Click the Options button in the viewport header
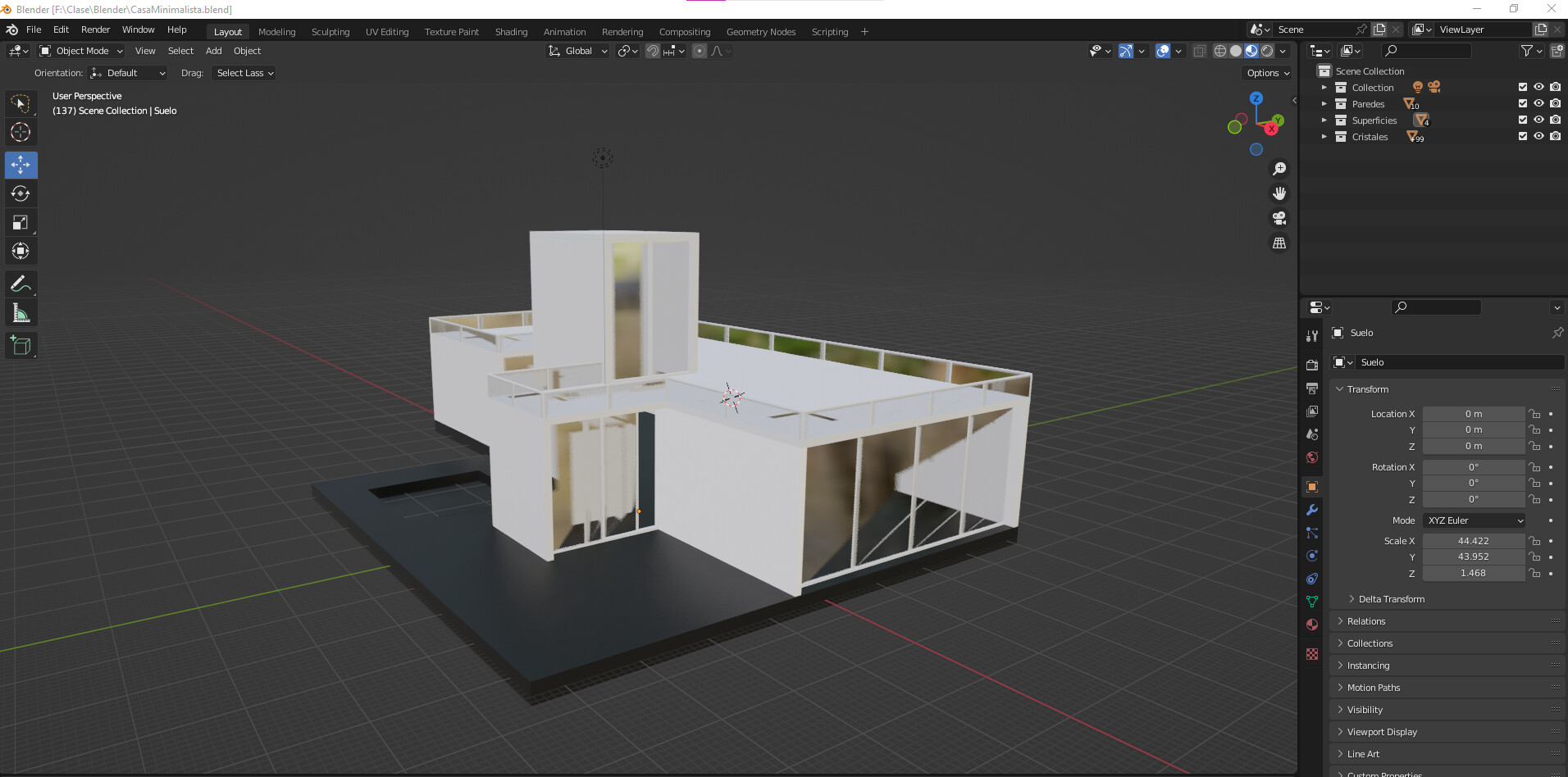This screenshot has width=1568, height=777. click(1267, 73)
